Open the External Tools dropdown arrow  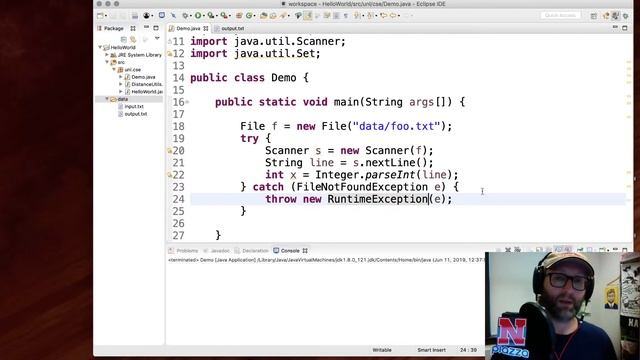(231, 16)
